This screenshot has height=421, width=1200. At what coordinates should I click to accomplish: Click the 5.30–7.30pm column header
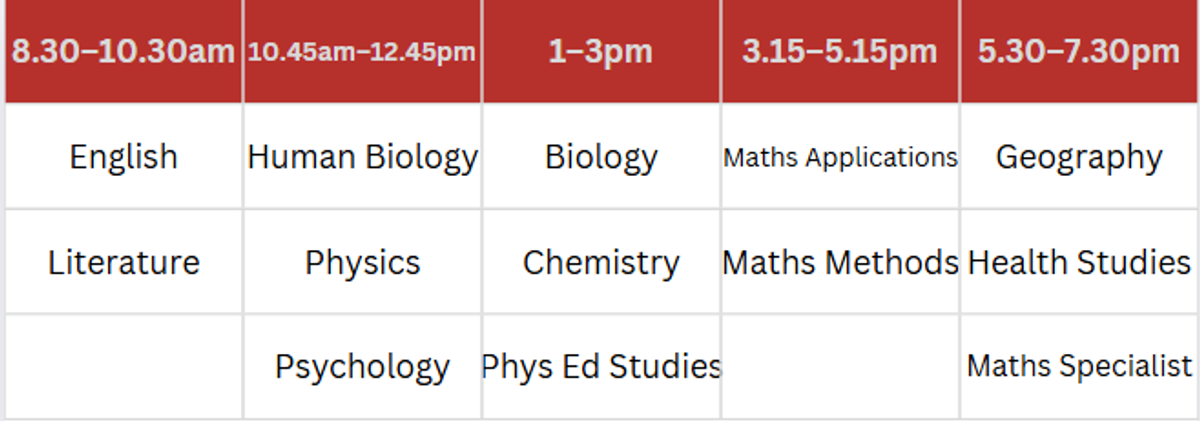coord(1080,52)
